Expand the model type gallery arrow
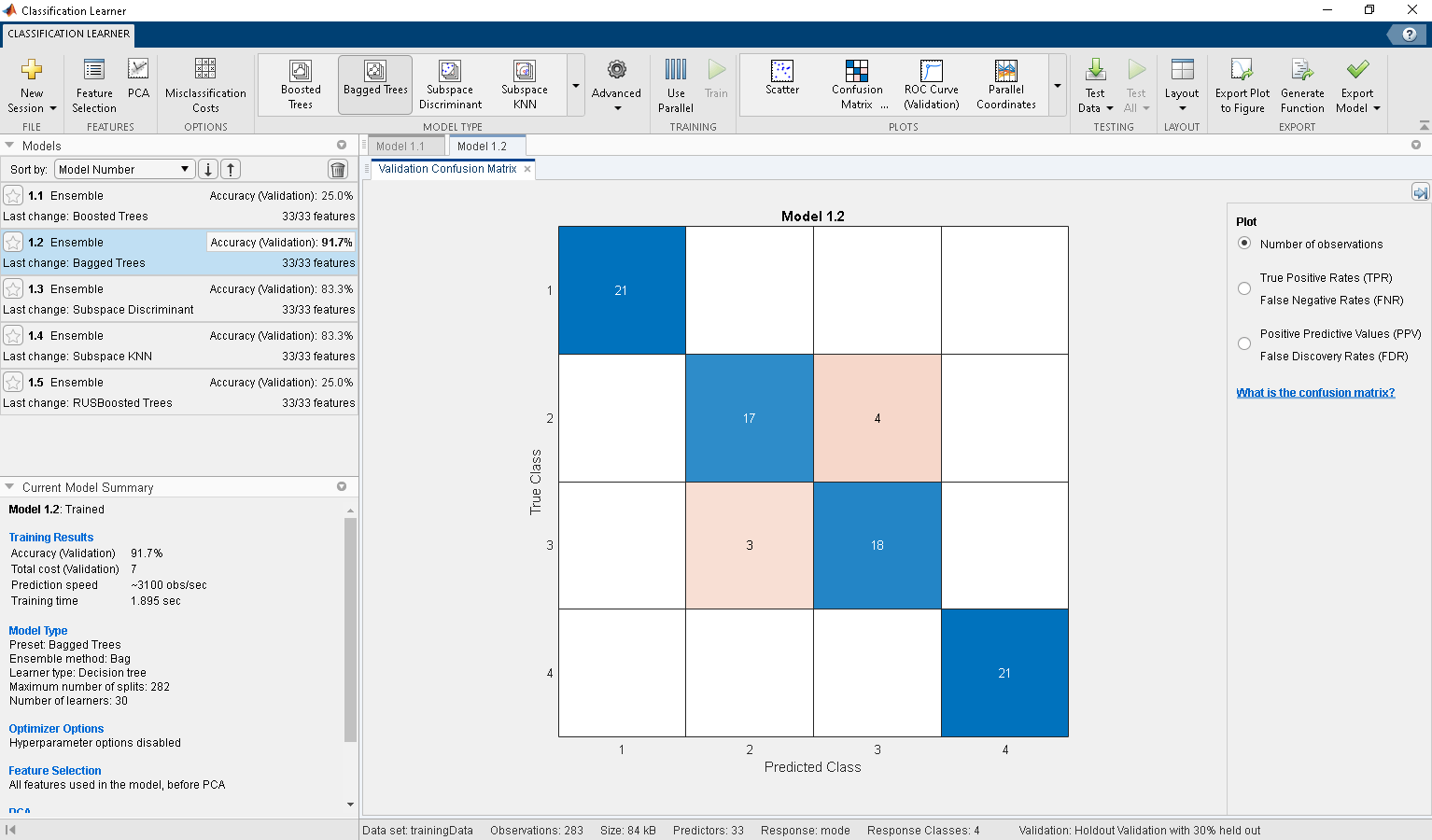 click(x=576, y=86)
